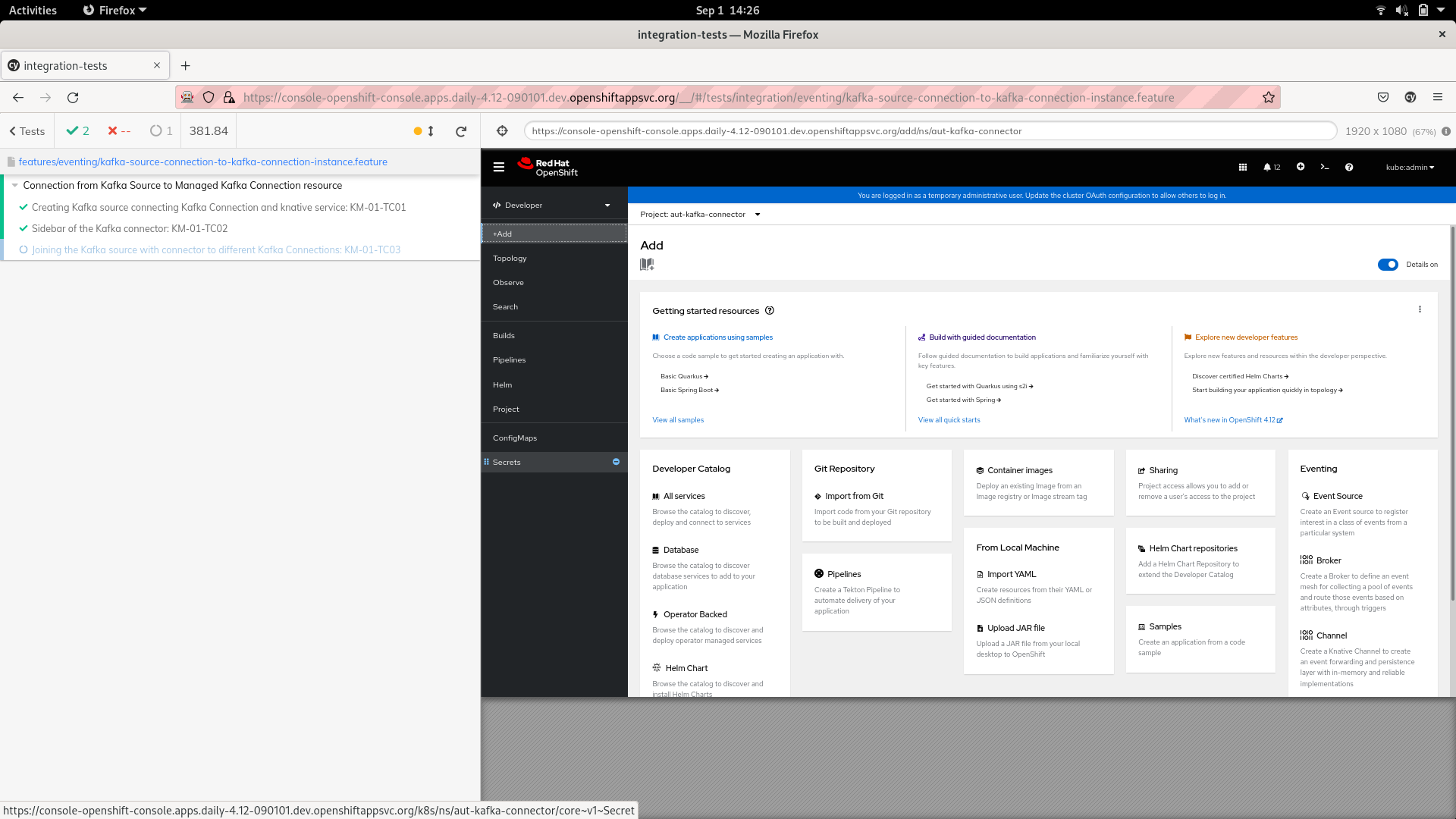Viewport: 1456px width, 819px height.
Task: Turn off the Details on toggle
Action: pyautogui.click(x=1389, y=265)
